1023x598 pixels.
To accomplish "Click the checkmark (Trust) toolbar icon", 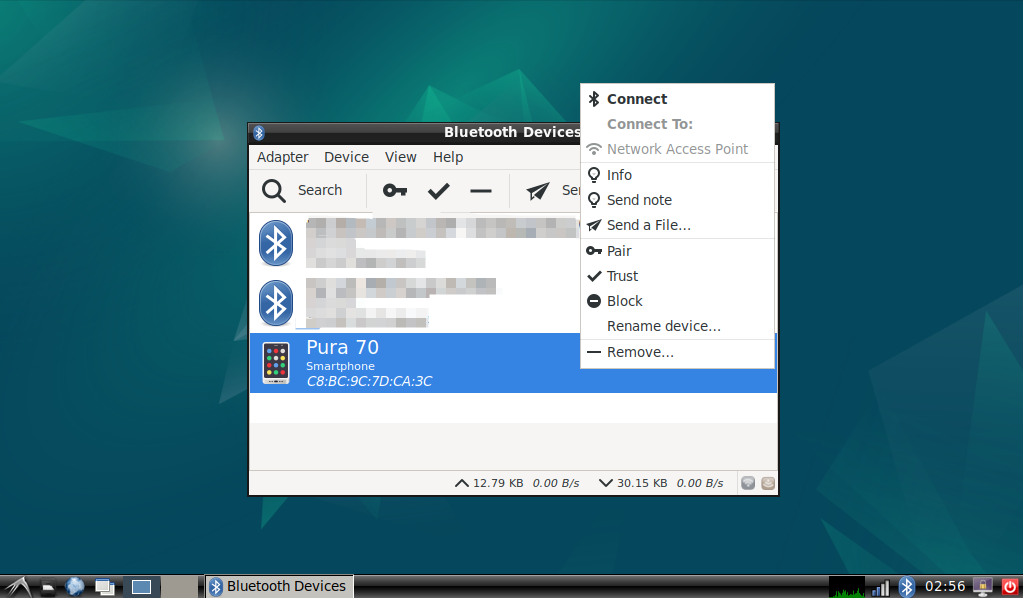I will coord(438,190).
